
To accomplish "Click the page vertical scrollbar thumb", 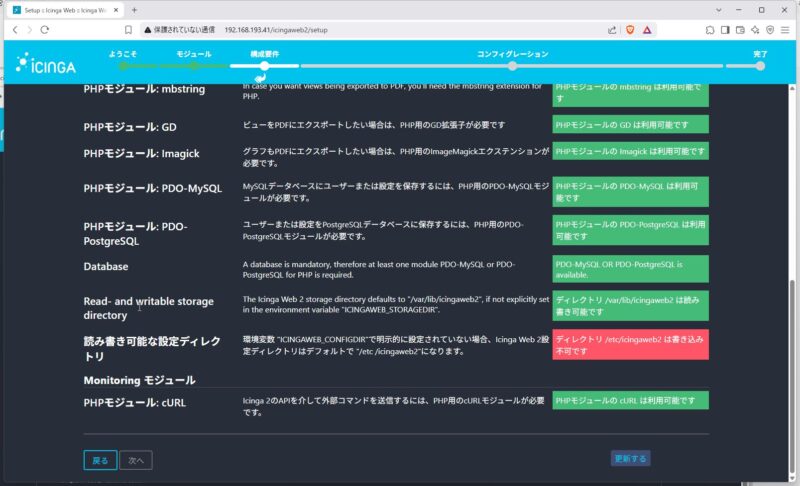I will [792, 378].
